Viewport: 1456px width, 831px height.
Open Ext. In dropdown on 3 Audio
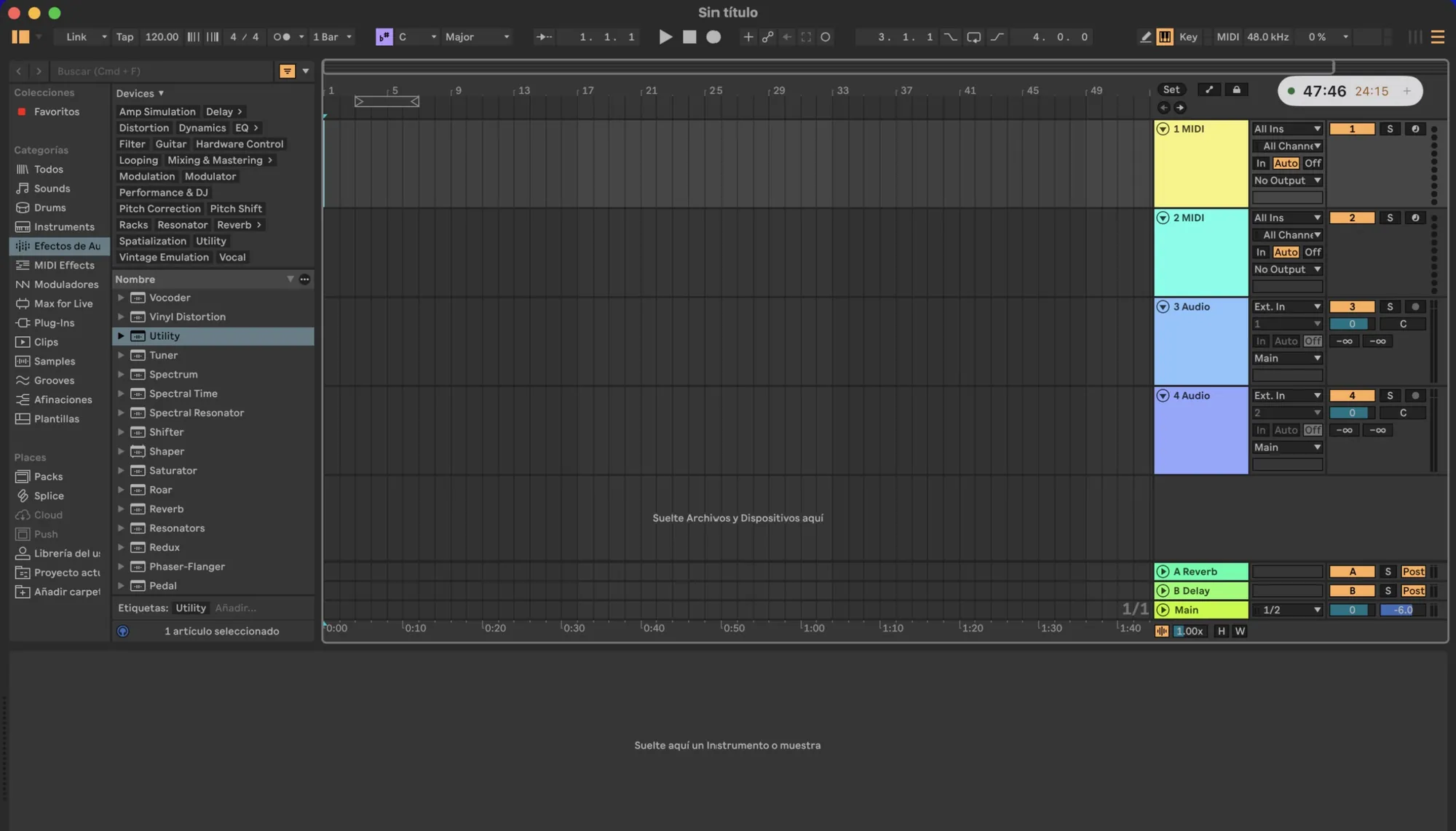(x=1286, y=307)
